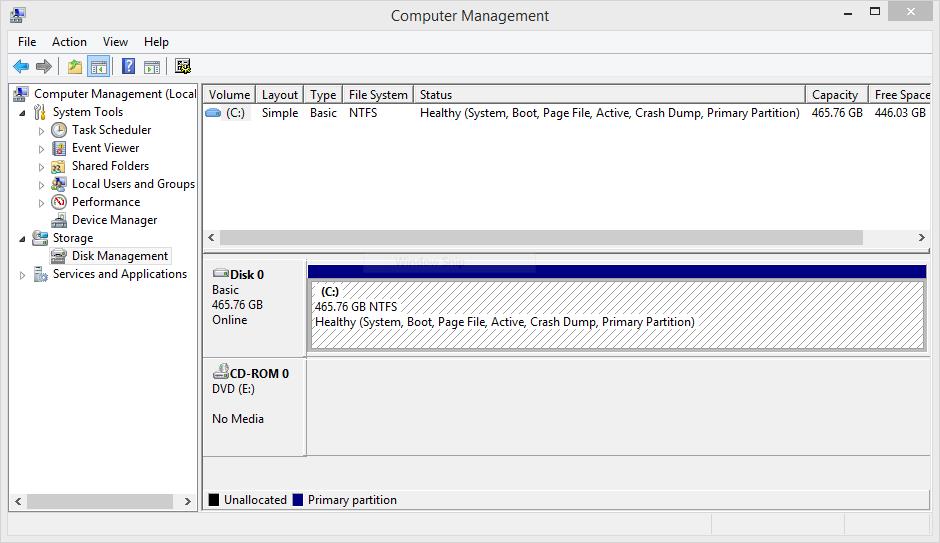Image resolution: width=940 pixels, height=543 pixels.
Task: Click the volume list horizontal scrollbar right arrow
Action: [x=921, y=238]
